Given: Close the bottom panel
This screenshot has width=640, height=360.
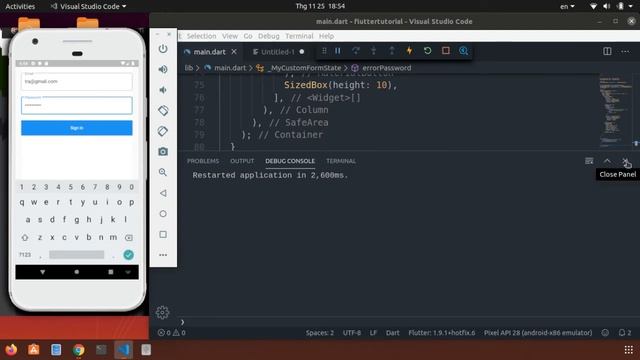Looking at the screenshot, I should pyautogui.click(x=625, y=161).
